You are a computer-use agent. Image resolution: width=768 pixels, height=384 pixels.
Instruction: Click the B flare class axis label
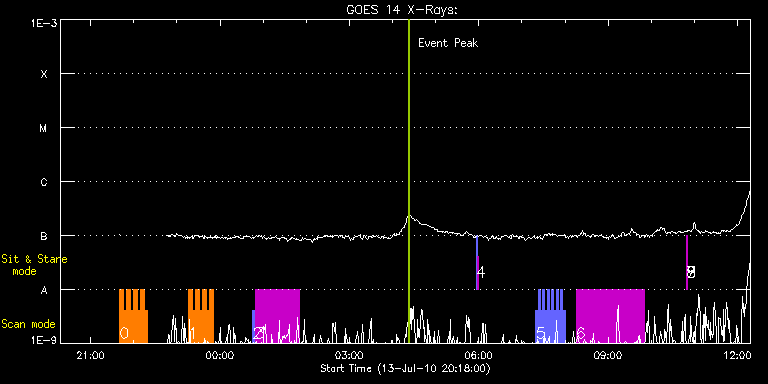(x=44, y=236)
